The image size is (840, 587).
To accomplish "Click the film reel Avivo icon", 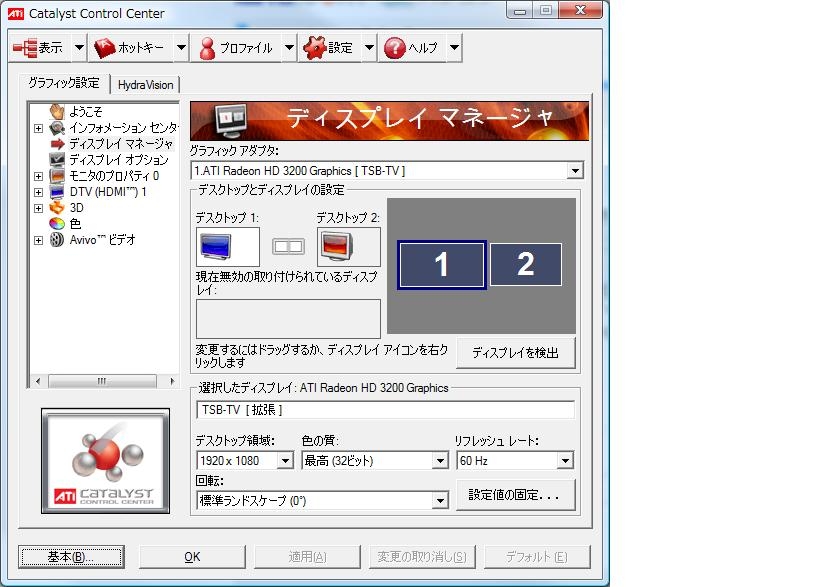I will (57, 239).
